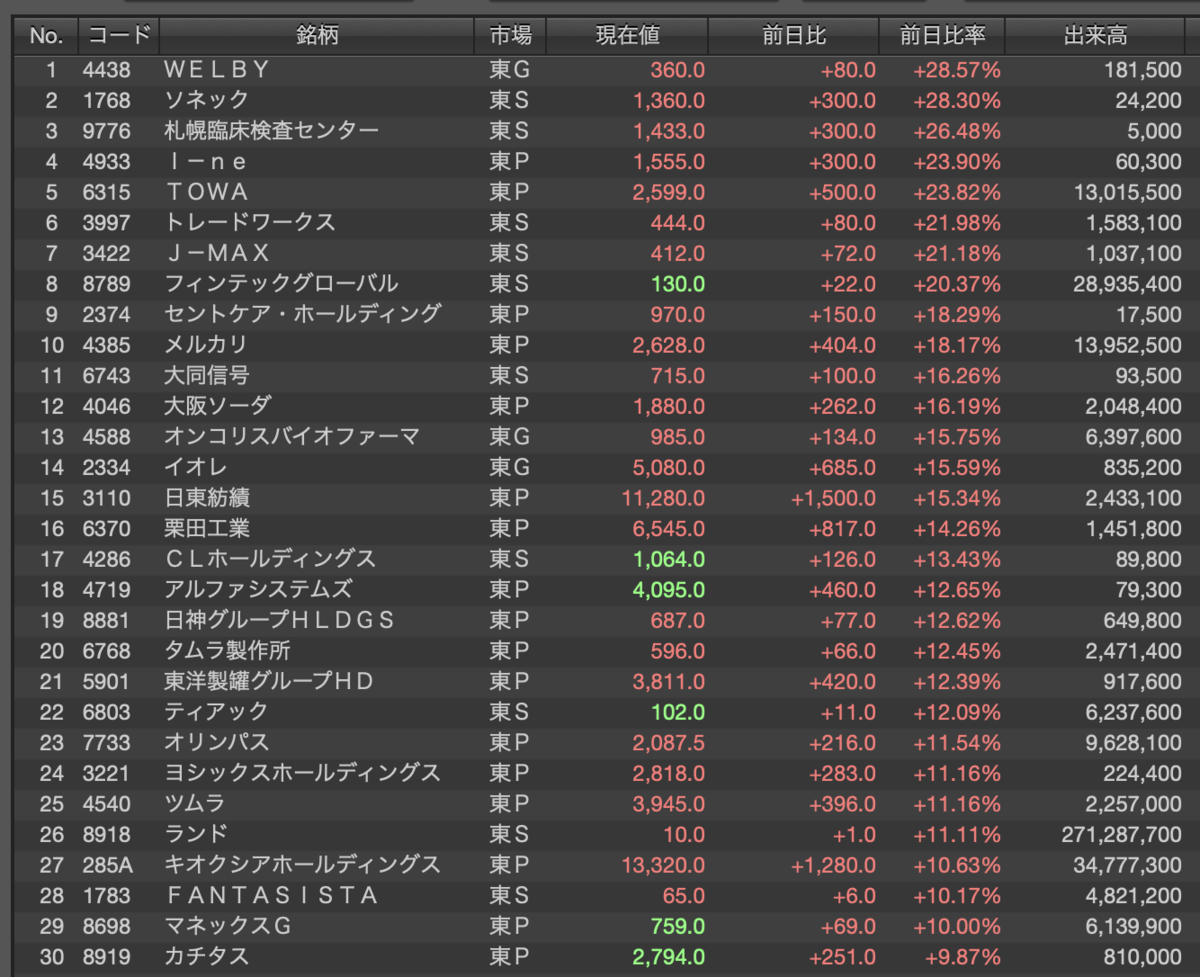1200x977 pixels.
Task: Select ランド in the ranking
Action: [195, 833]
